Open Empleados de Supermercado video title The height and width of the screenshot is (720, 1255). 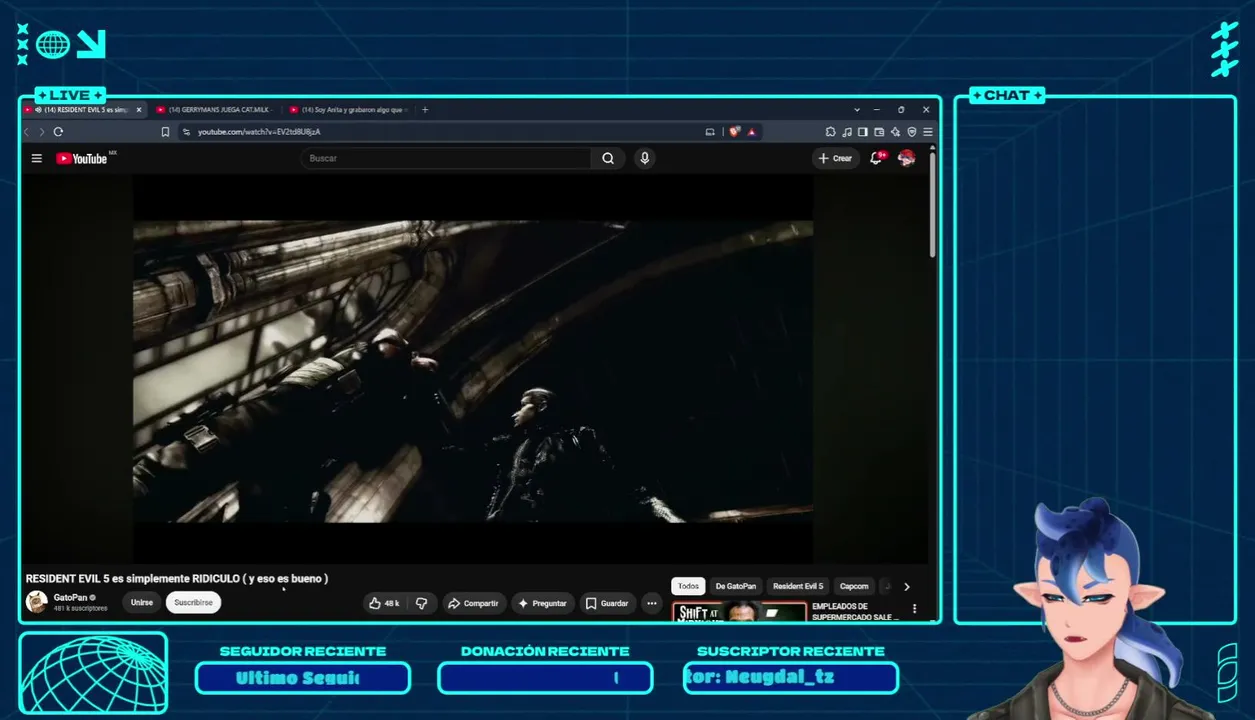(x=855, y=612)
